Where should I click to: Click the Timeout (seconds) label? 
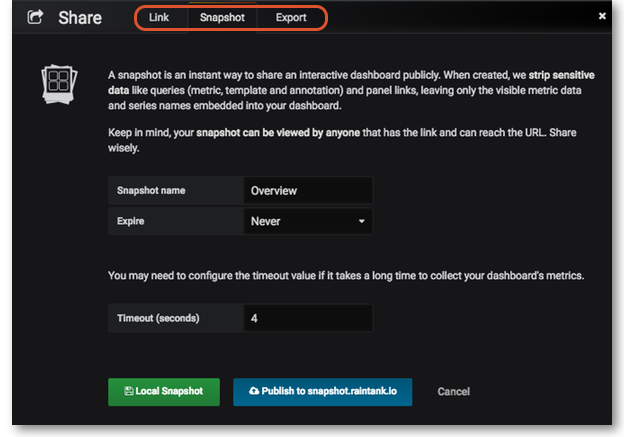158,318
